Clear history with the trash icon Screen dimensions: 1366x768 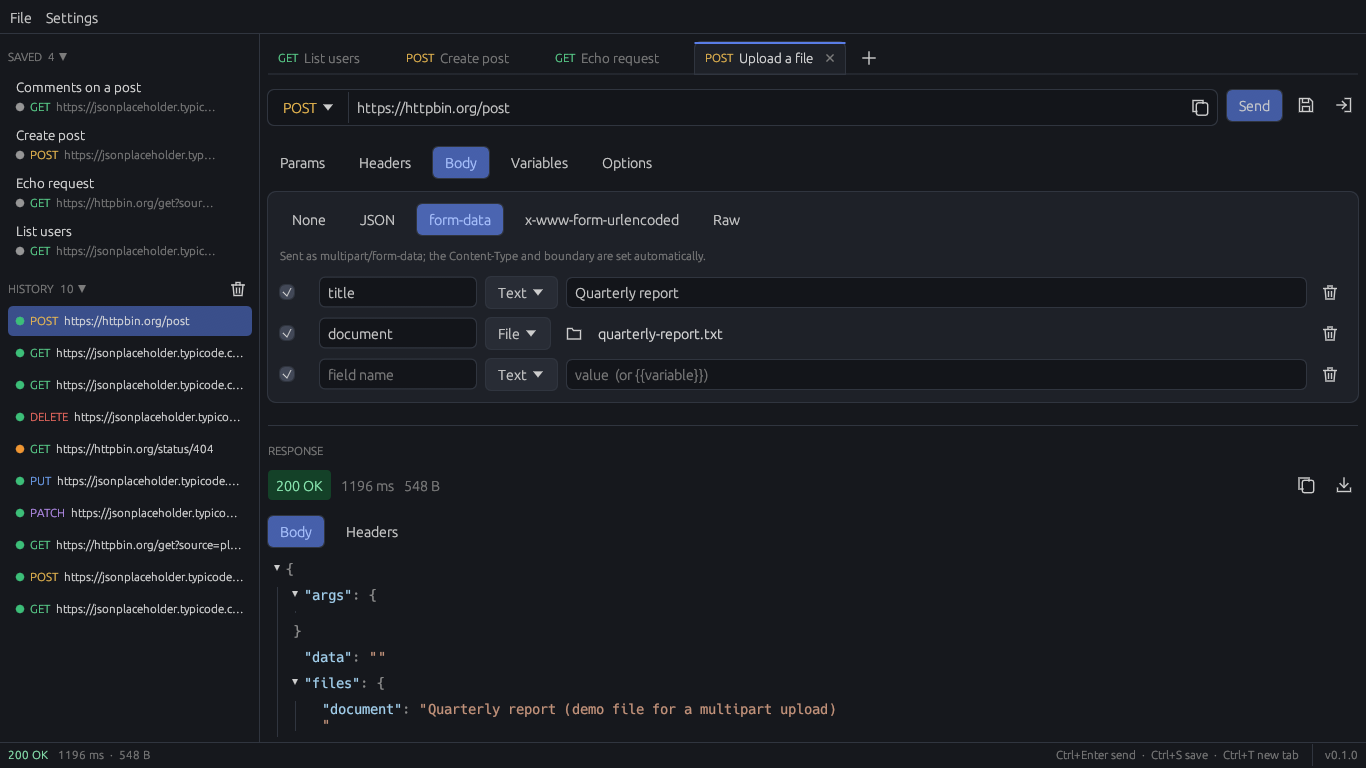[238, 289]
